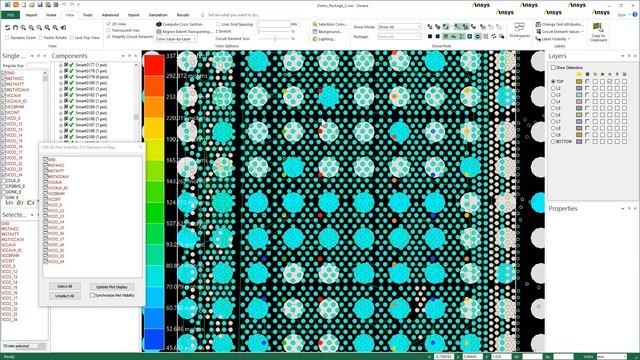Click the Select All button

(x=64, y=286)
